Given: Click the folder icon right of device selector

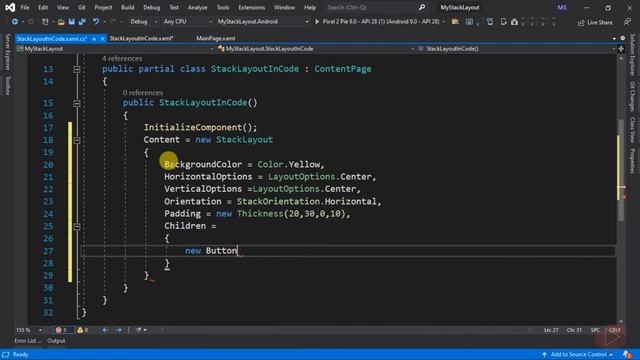Looking at the screenshot, I should click(x=455, y=22).
